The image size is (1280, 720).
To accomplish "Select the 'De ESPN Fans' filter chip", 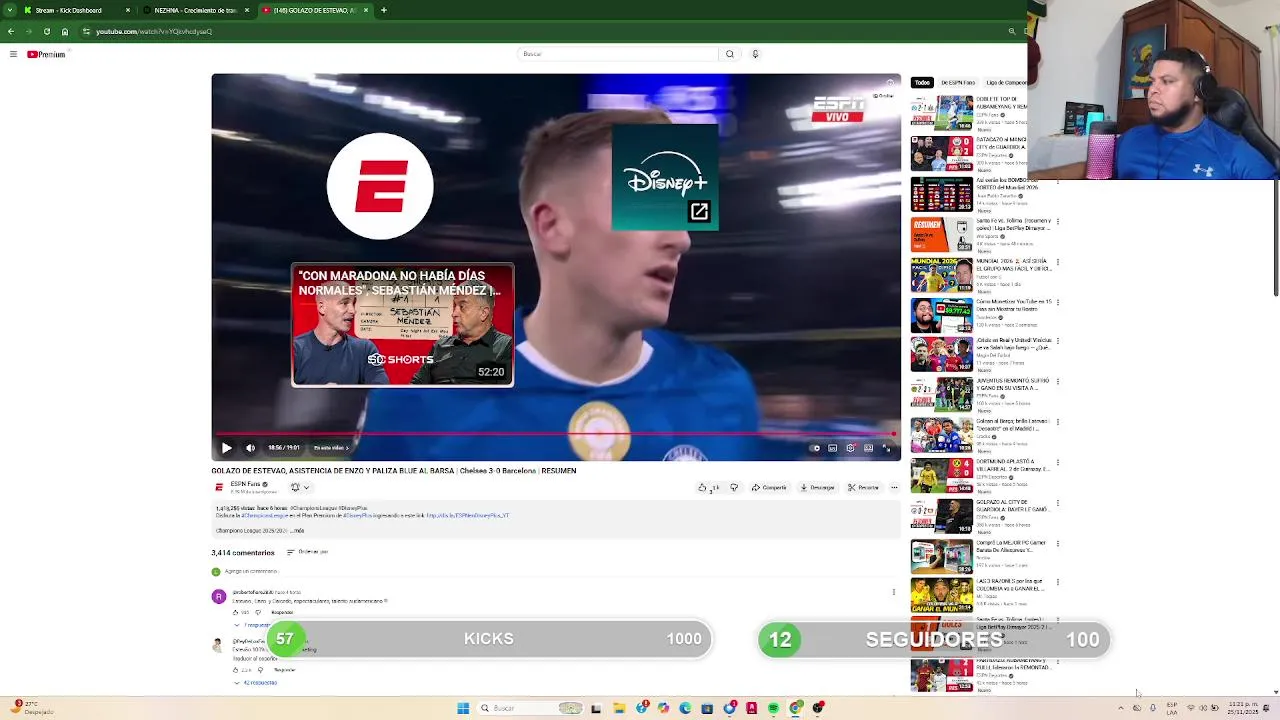I will point(958,83).
